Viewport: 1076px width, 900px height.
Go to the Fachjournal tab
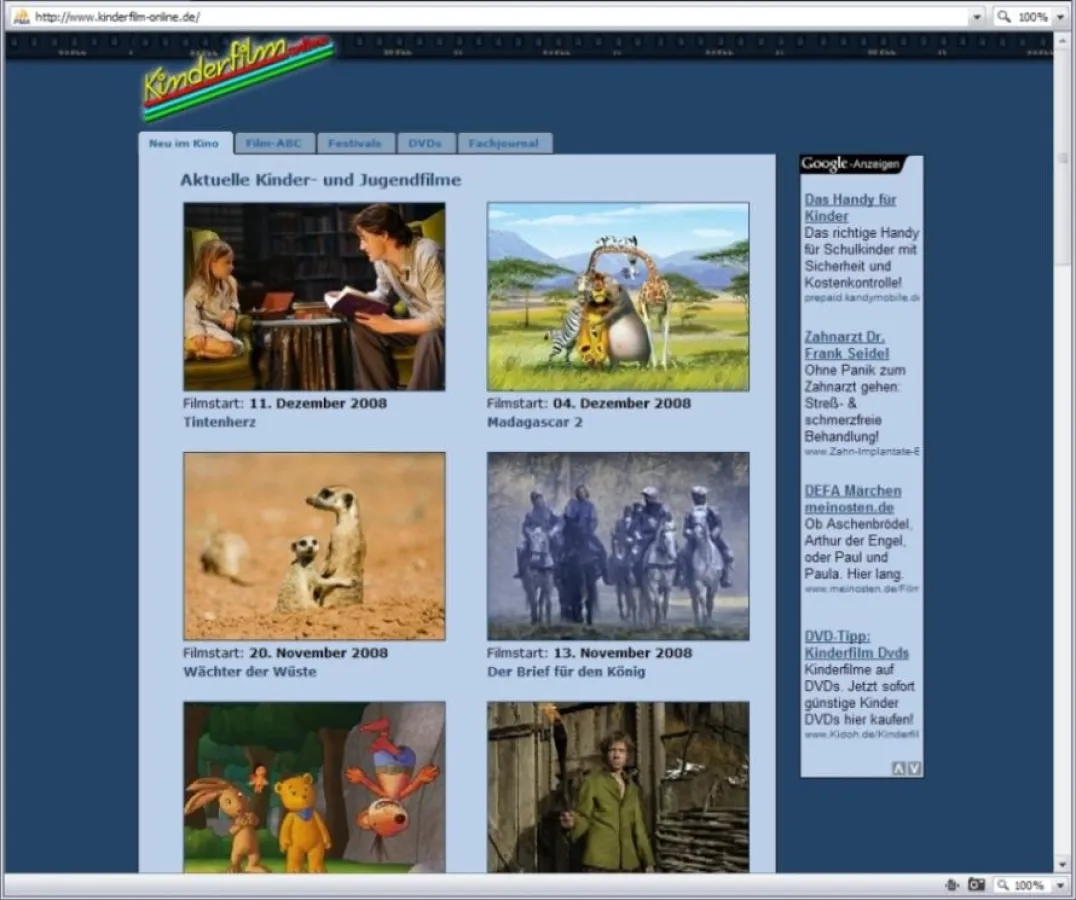[504, 143]
